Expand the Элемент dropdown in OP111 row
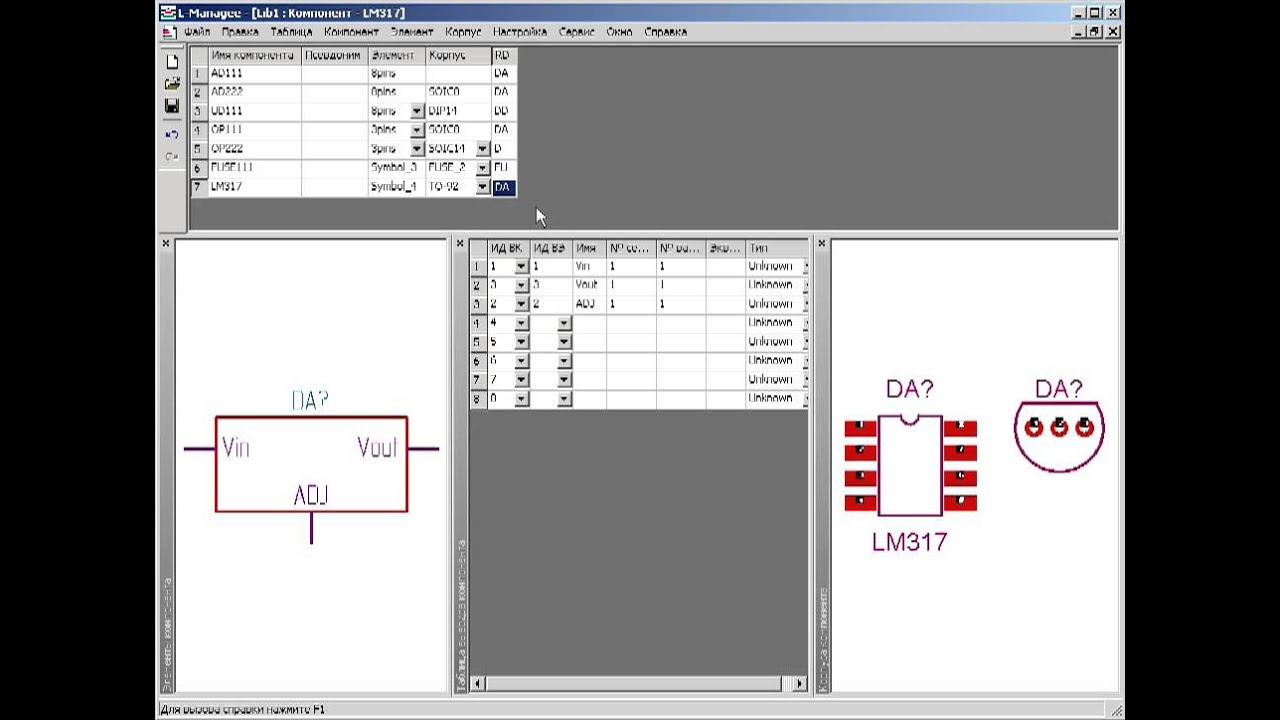 pos(417,130)
